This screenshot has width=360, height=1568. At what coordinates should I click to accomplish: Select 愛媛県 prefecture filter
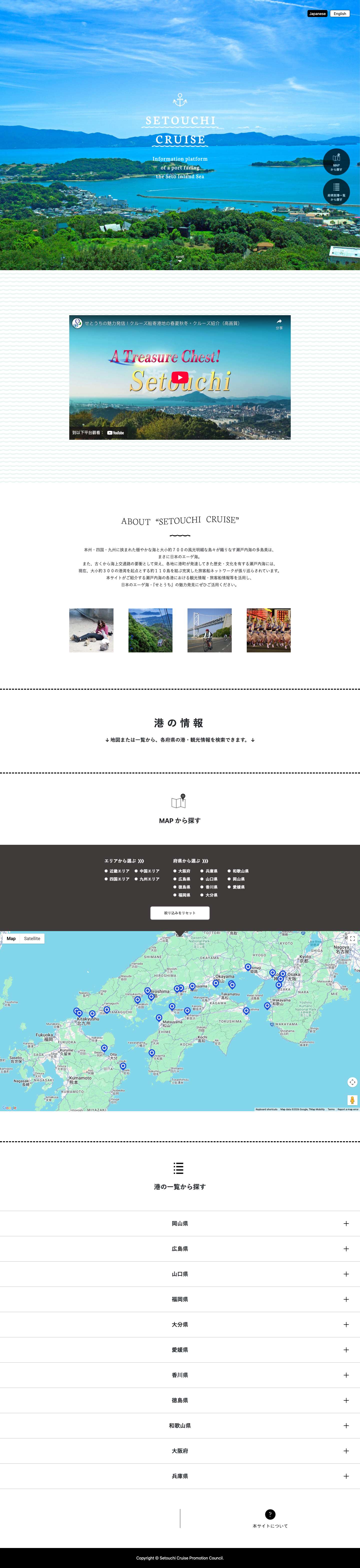236,887
